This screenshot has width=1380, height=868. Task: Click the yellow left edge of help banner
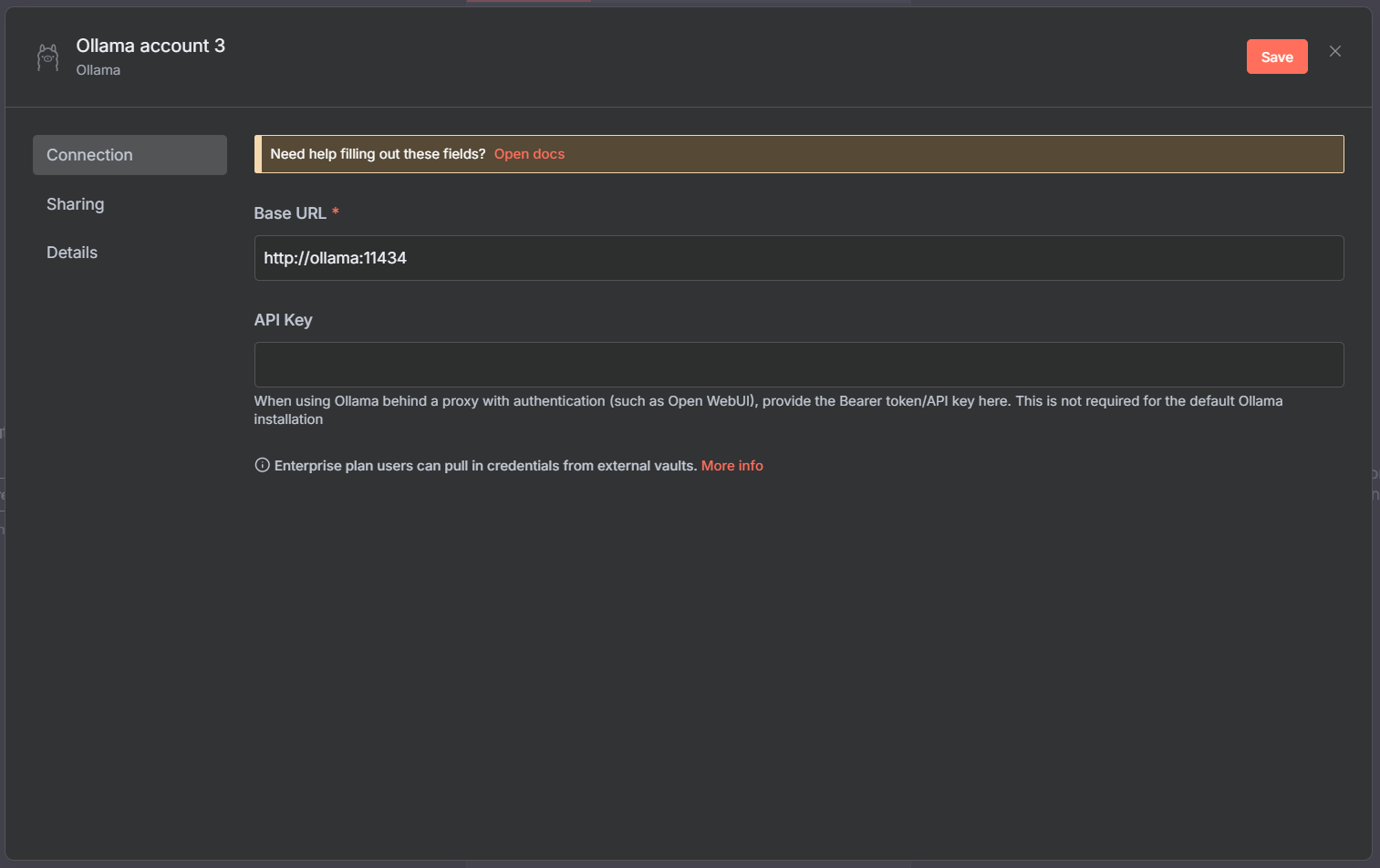tap(258, 154)
